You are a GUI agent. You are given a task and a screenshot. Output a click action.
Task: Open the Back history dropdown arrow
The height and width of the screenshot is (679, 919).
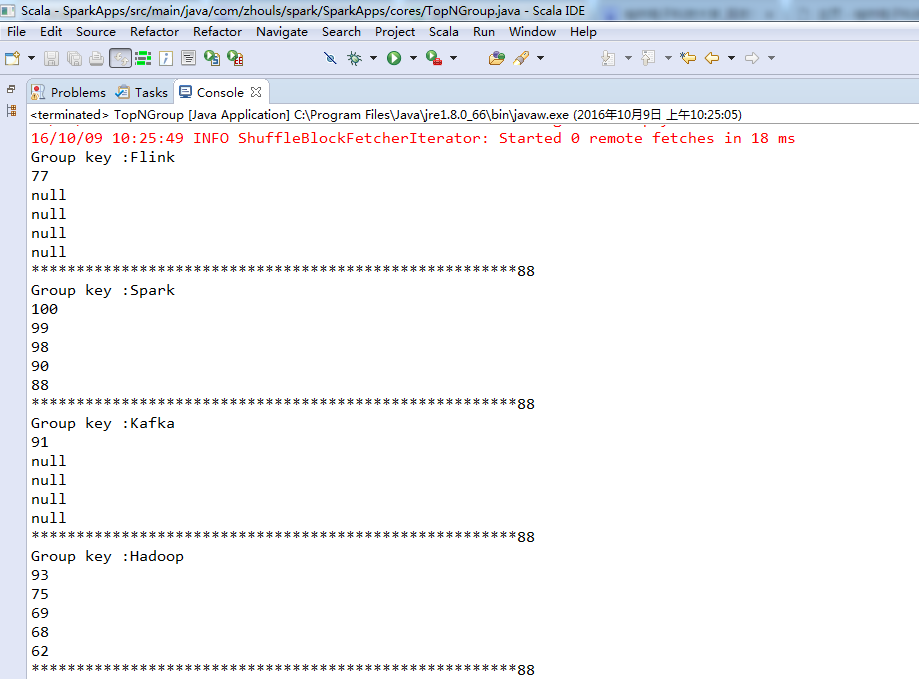(731, 58)
